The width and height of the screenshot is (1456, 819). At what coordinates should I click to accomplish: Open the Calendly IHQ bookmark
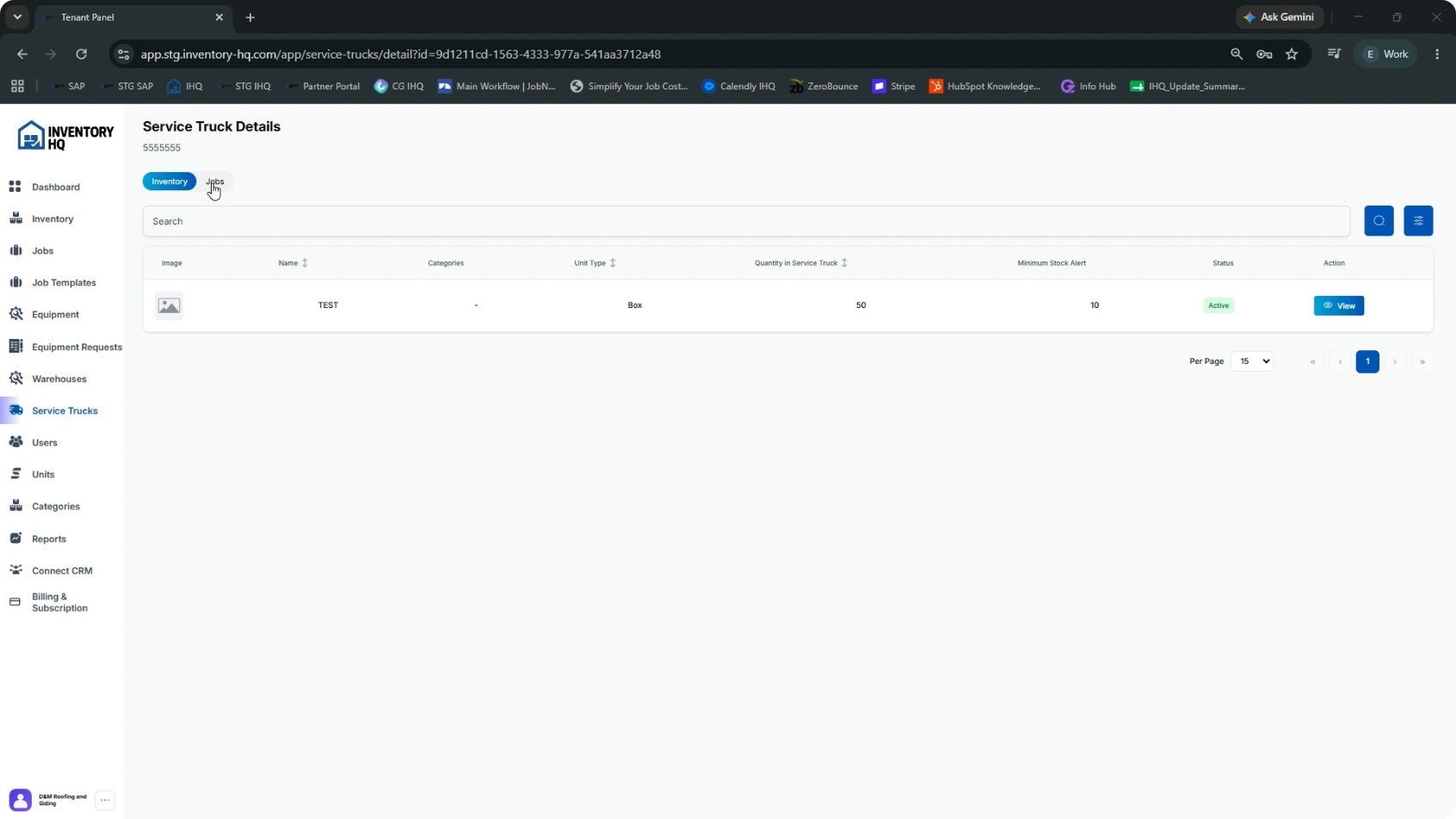[739, 86]
